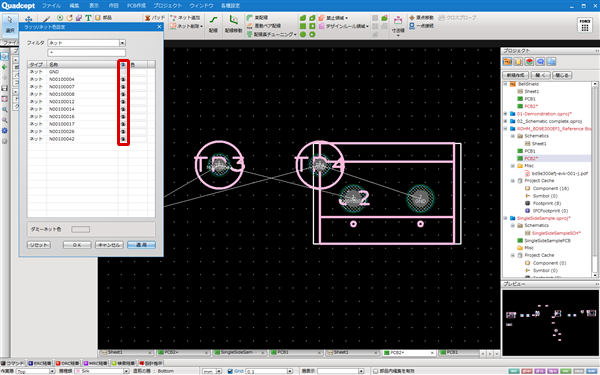The height and width of the screenshot is (375, 600).
Task: Open the 寸法線 dimension line tool
Action: (398, 24)
